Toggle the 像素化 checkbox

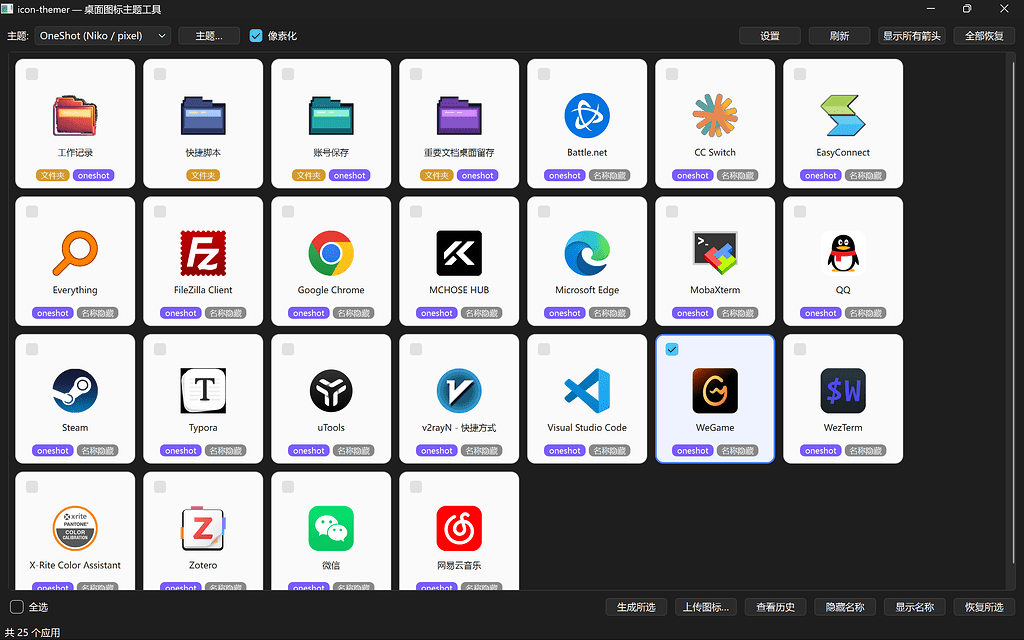[x=256, y=36]
